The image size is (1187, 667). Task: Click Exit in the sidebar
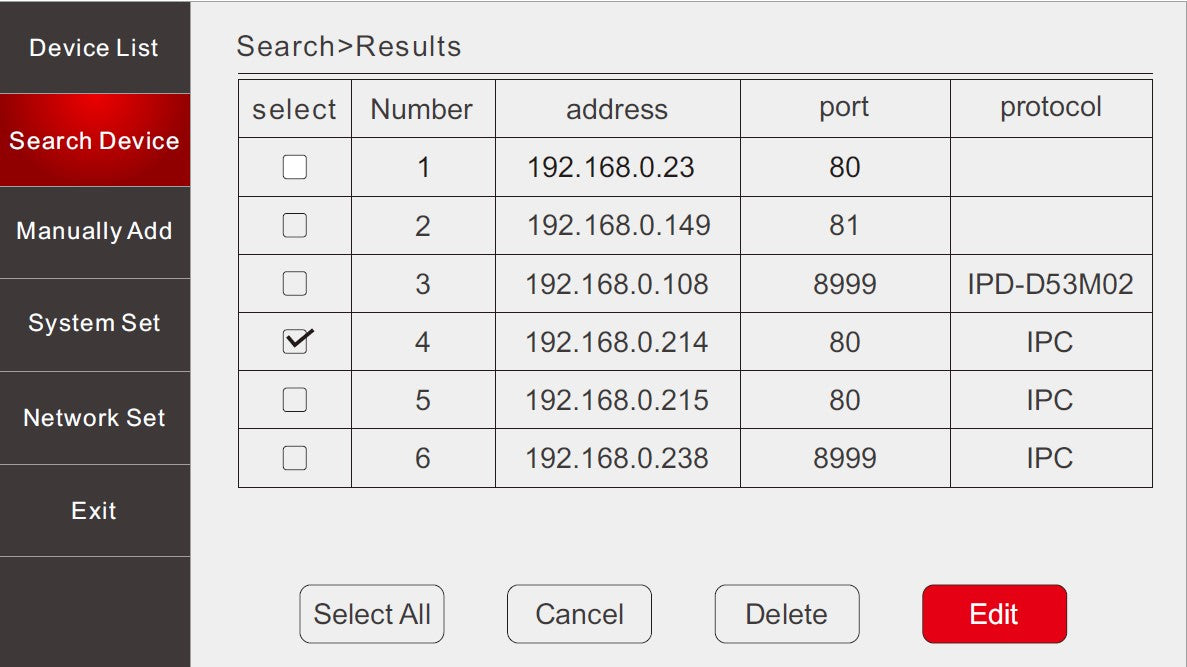(x=94, y=511)
